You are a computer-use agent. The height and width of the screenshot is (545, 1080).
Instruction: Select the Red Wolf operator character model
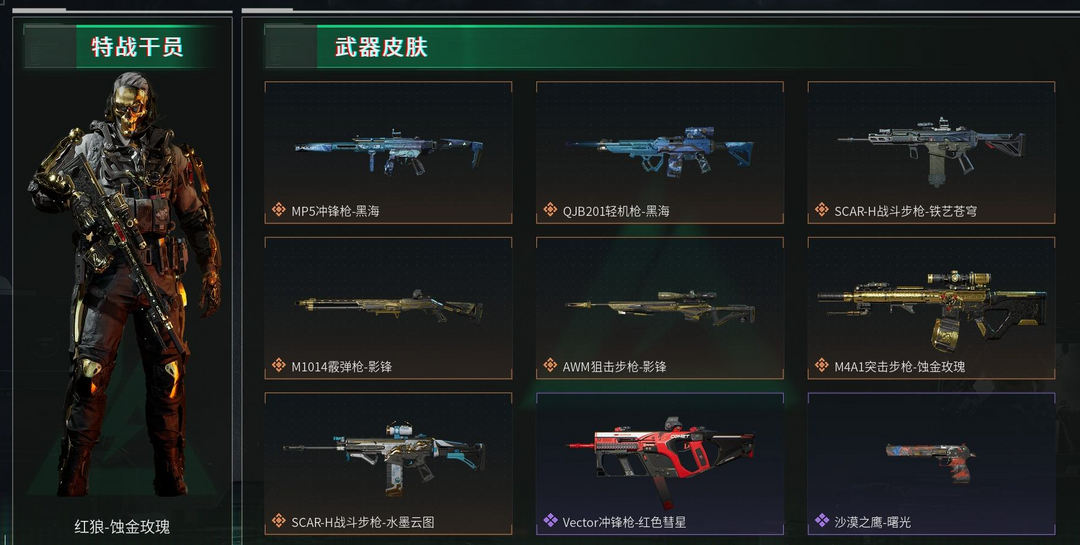point(124,282)
